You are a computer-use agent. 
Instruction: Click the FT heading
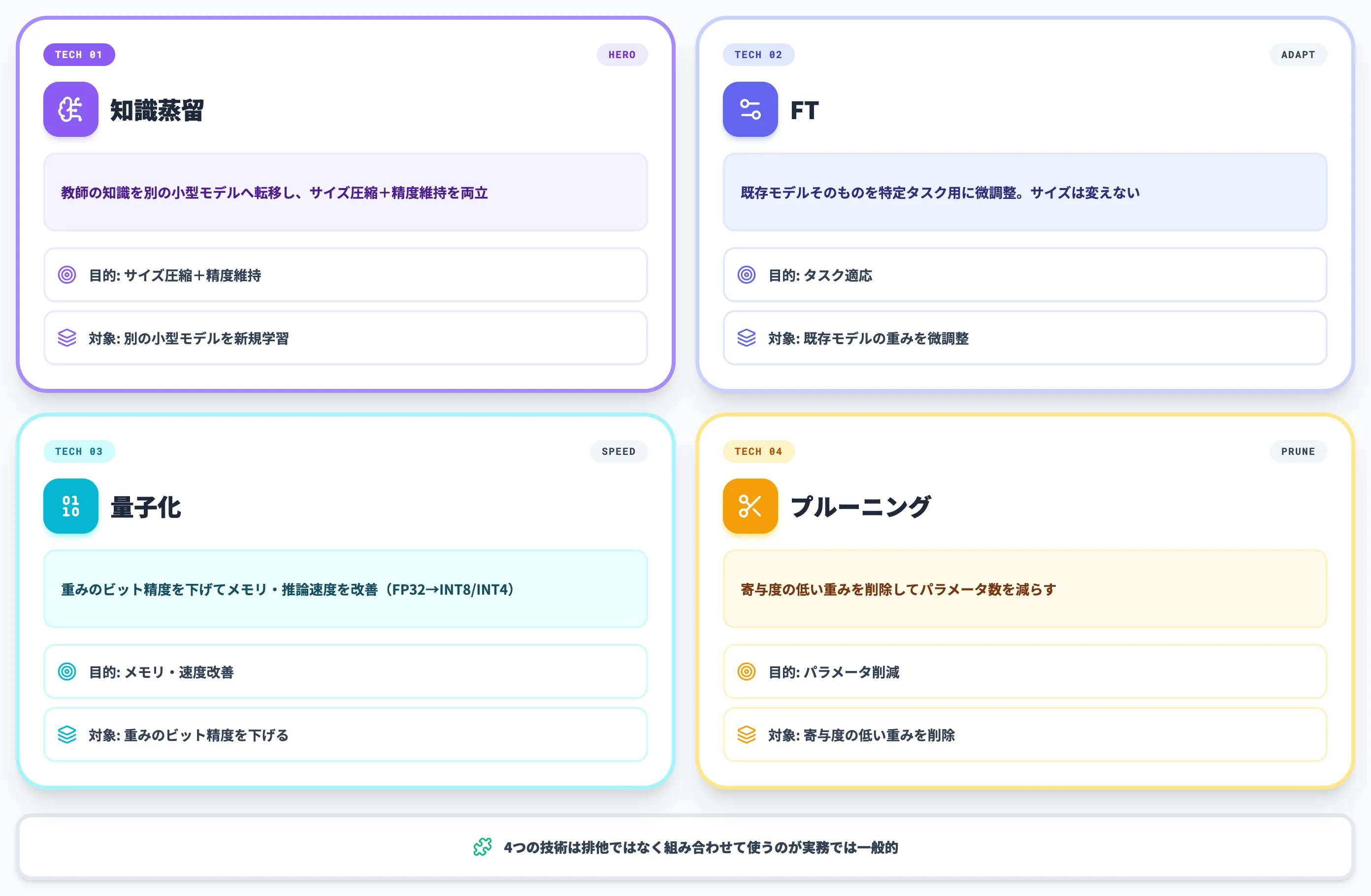coord(804,110)
